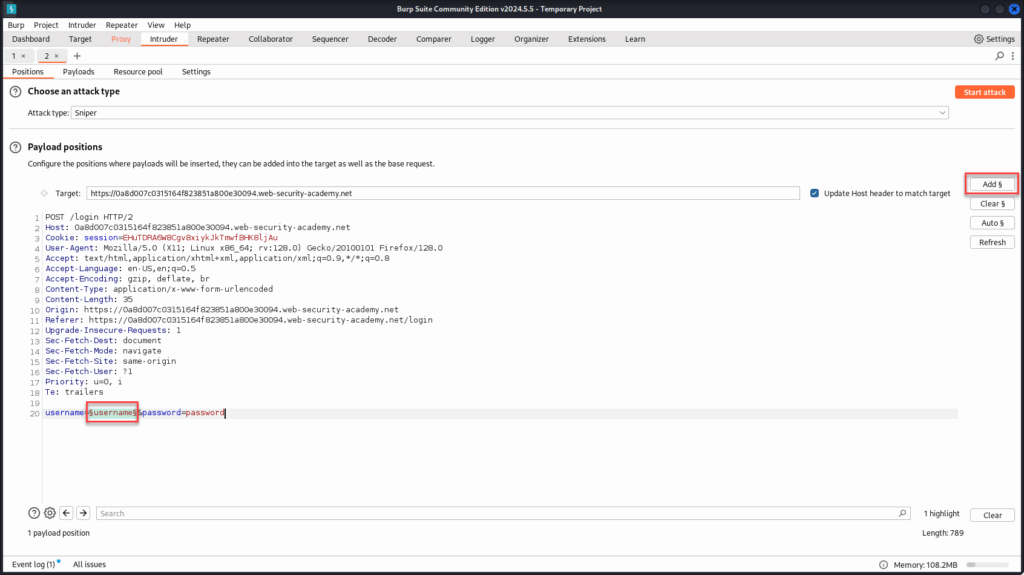Select the Resource pool sub-tab
Screen dimensions: 1024x575
pos(138,72)
